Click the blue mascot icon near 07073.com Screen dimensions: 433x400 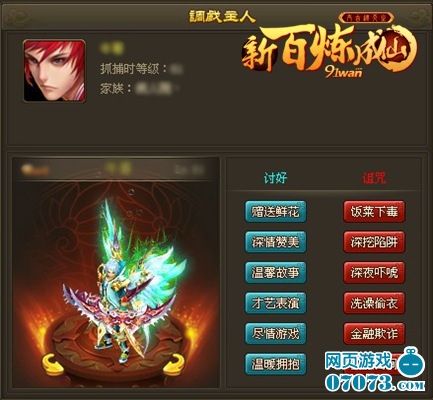(412, 363)
